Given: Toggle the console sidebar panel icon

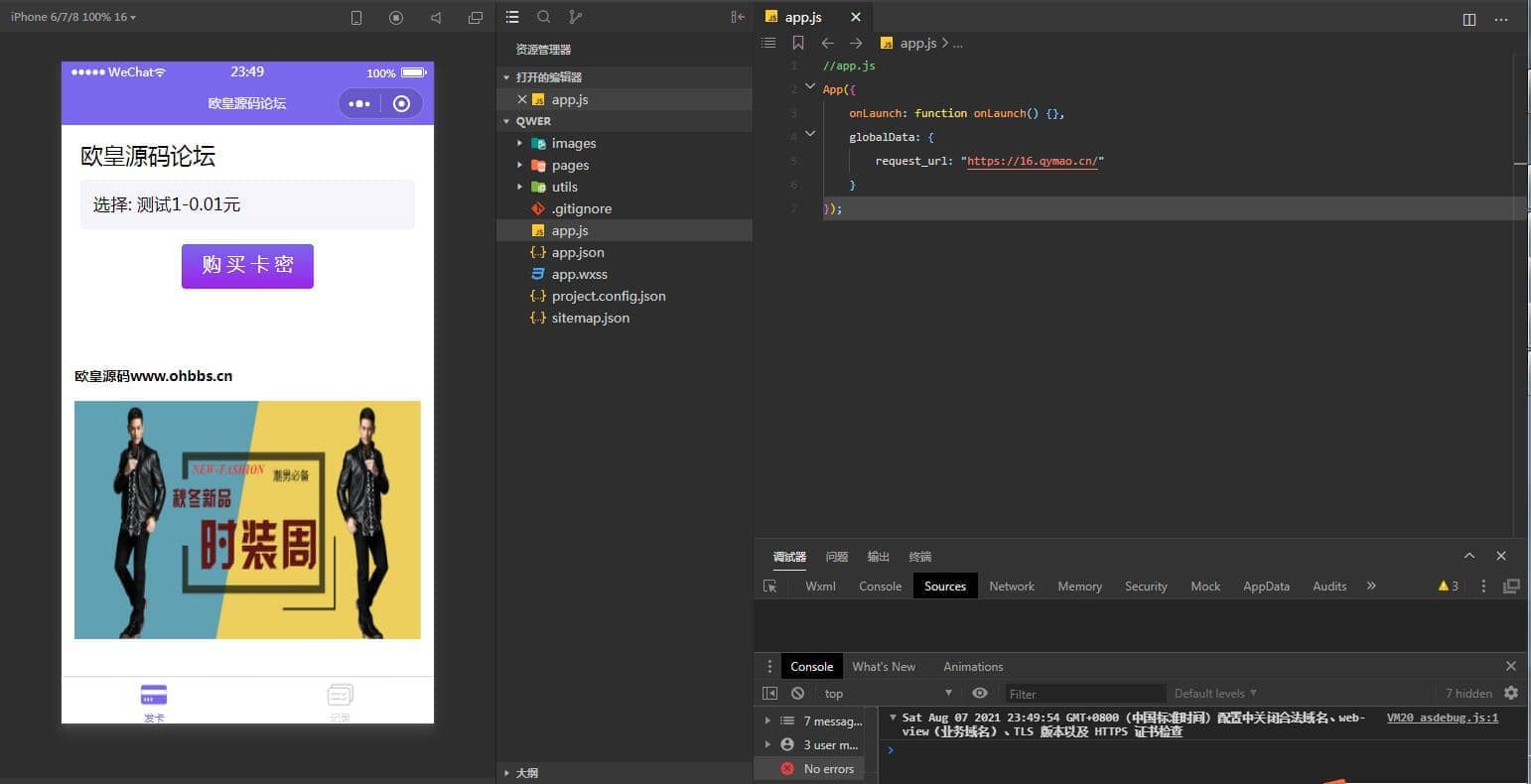Looking at the screenshot, I should pyautogui.click(x=769, y=694).
